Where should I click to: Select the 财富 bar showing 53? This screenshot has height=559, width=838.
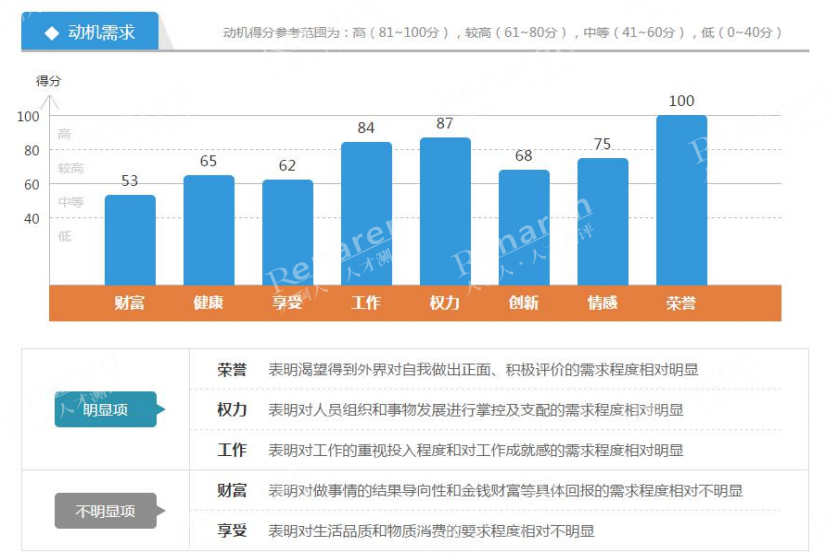tap(130, 240)
